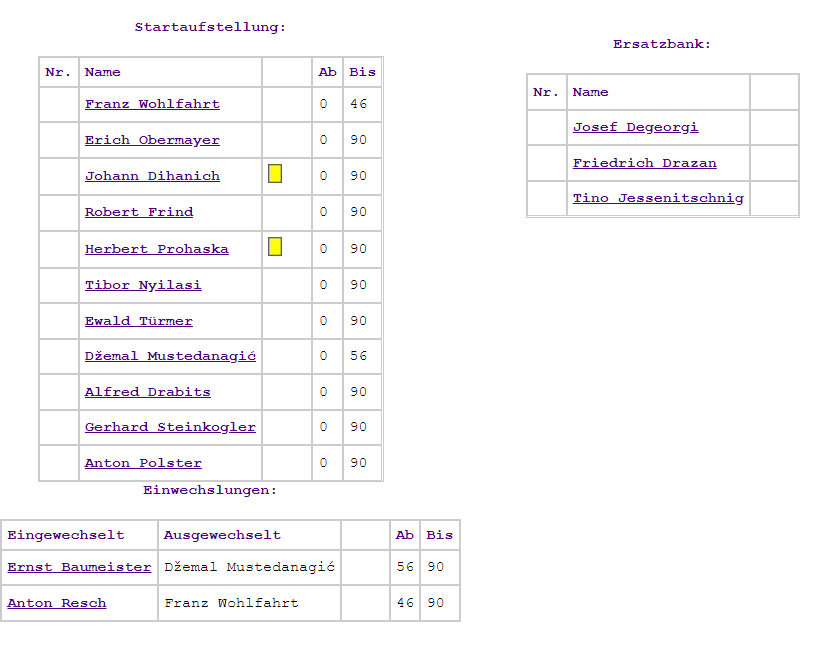The width and height of the screenshot is (838, 660).
Task: Open Gerhard Steinkogler player page
Action: tap(170, 427)
